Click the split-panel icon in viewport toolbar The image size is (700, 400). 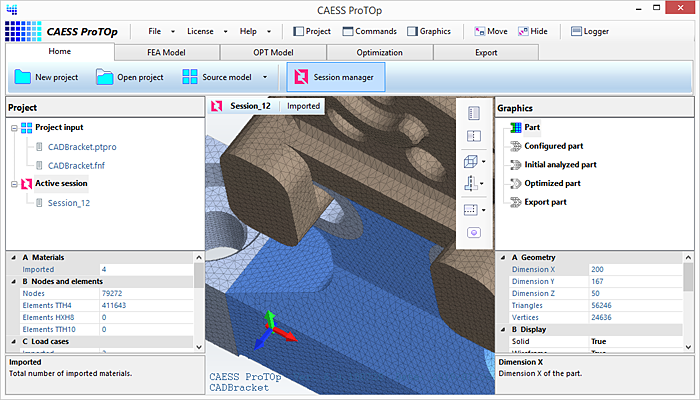(474, 136)
